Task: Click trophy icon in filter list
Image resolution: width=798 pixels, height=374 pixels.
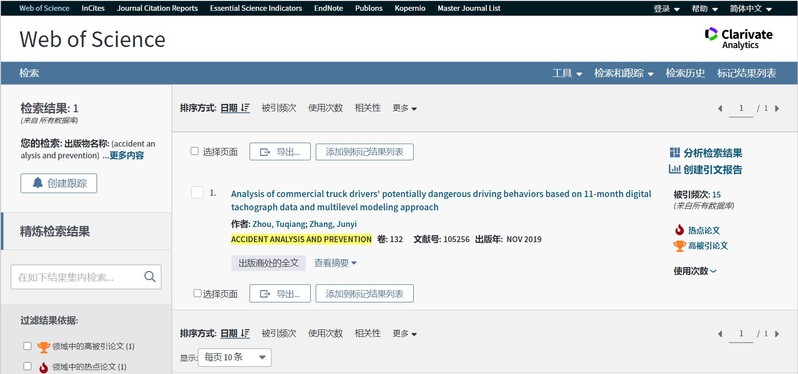Action: point(44,347)
